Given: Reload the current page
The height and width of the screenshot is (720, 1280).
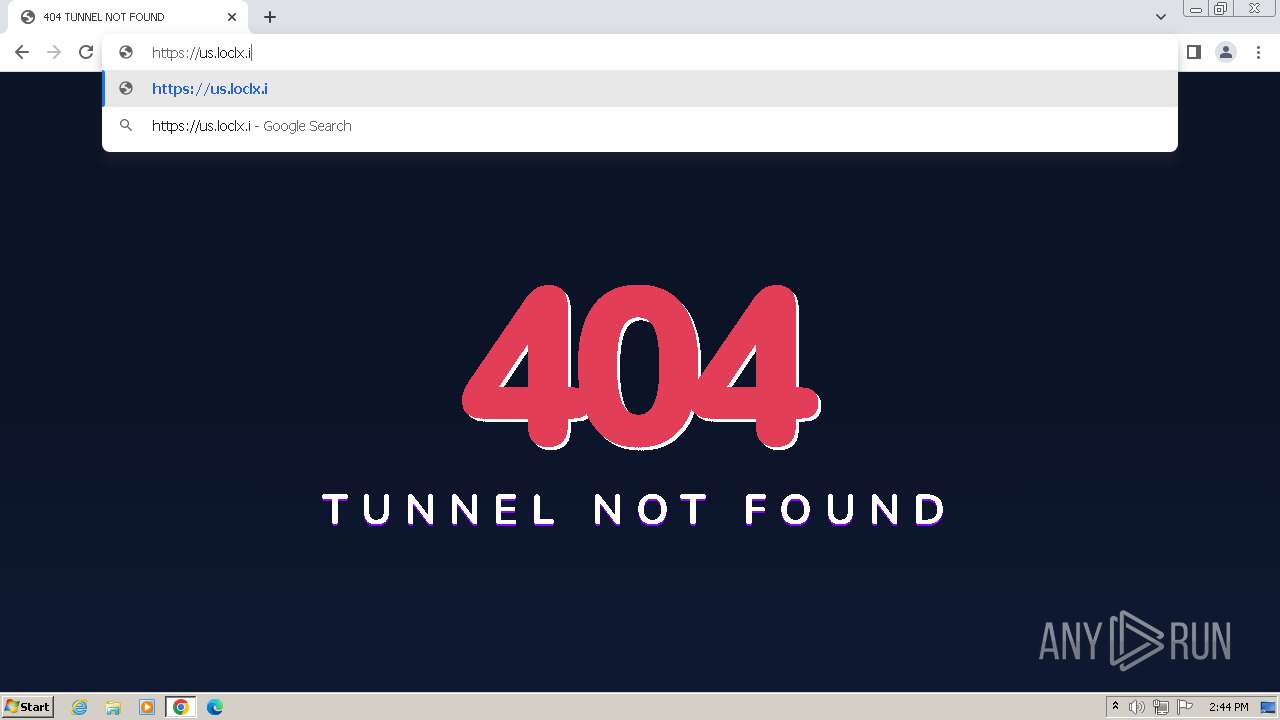Looking at the screenshot, I should pyautogui.click(x=86, y=52).
